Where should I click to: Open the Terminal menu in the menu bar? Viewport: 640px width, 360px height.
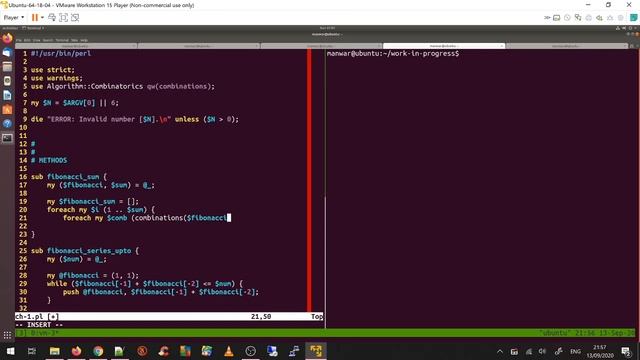point(62,40)
